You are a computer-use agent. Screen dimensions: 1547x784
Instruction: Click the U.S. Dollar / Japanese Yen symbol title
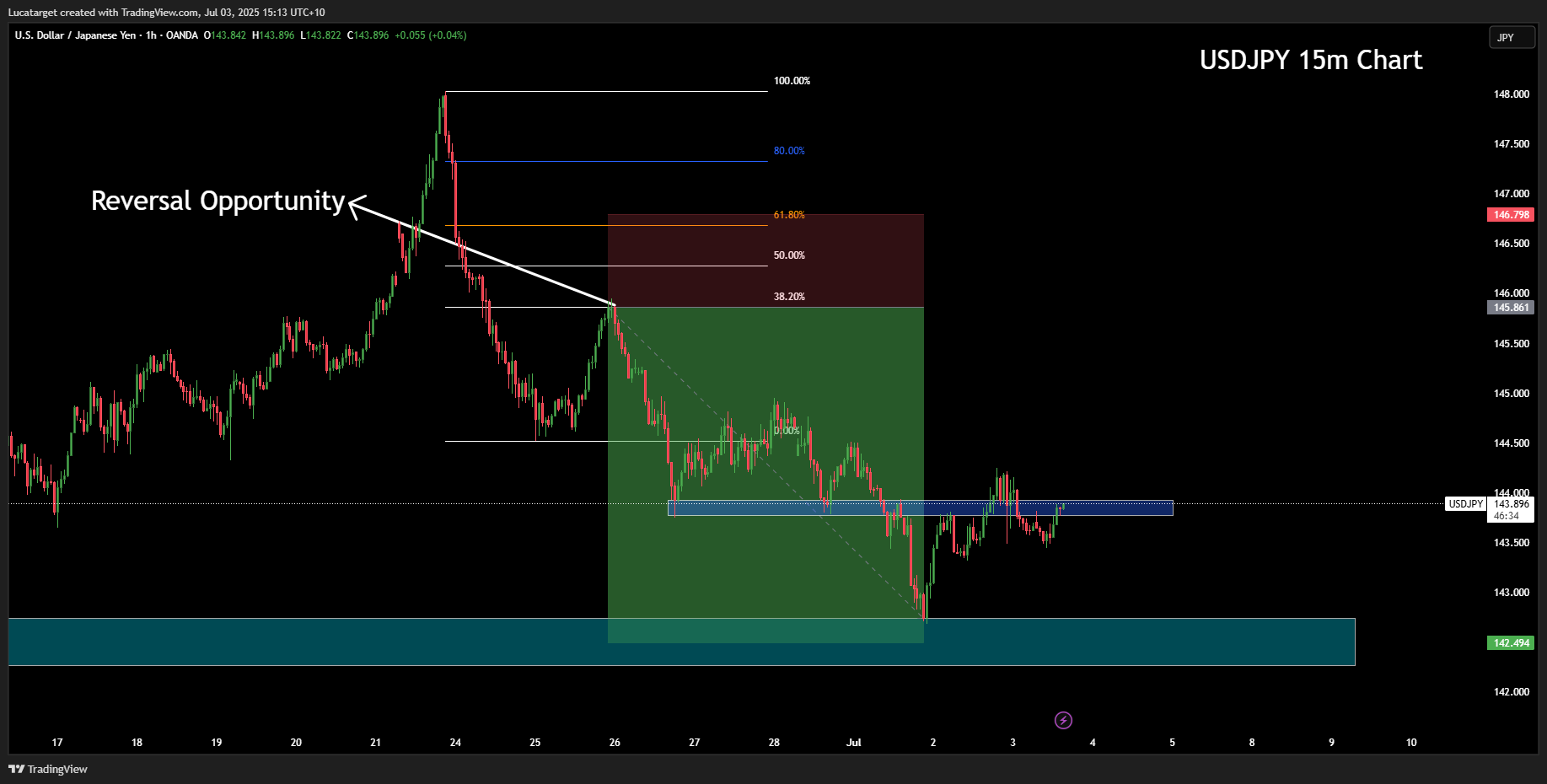pos(75,35)
